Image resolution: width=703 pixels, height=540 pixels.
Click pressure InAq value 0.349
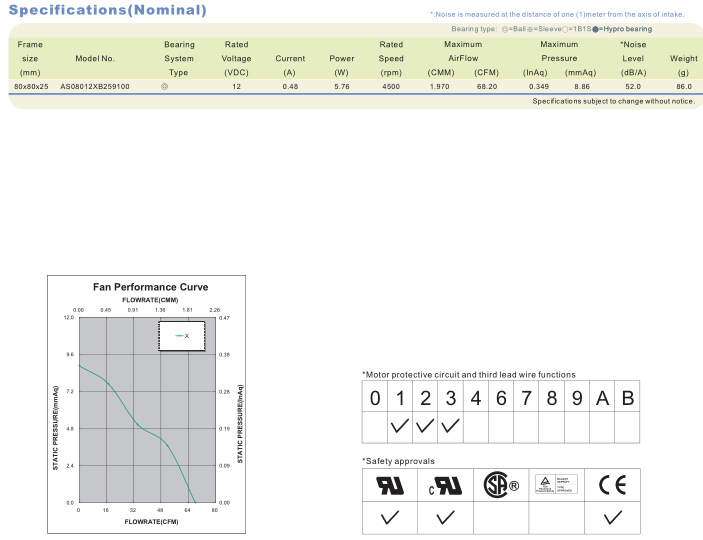(538, 87)
